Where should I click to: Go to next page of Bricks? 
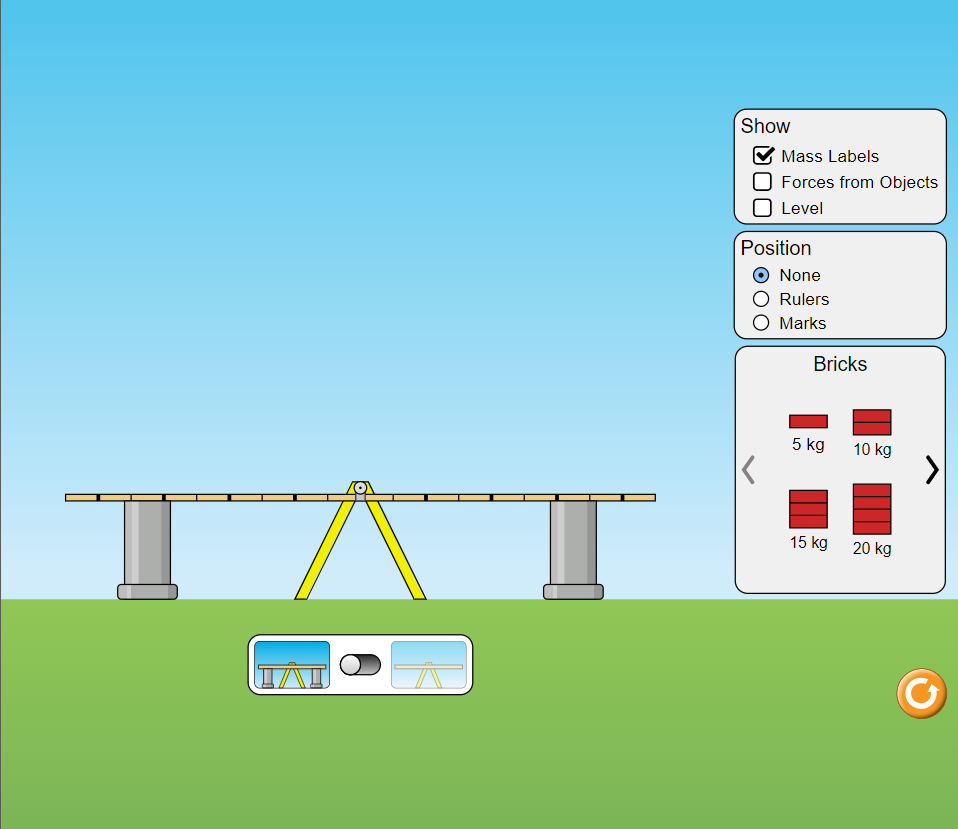point(931,469)
